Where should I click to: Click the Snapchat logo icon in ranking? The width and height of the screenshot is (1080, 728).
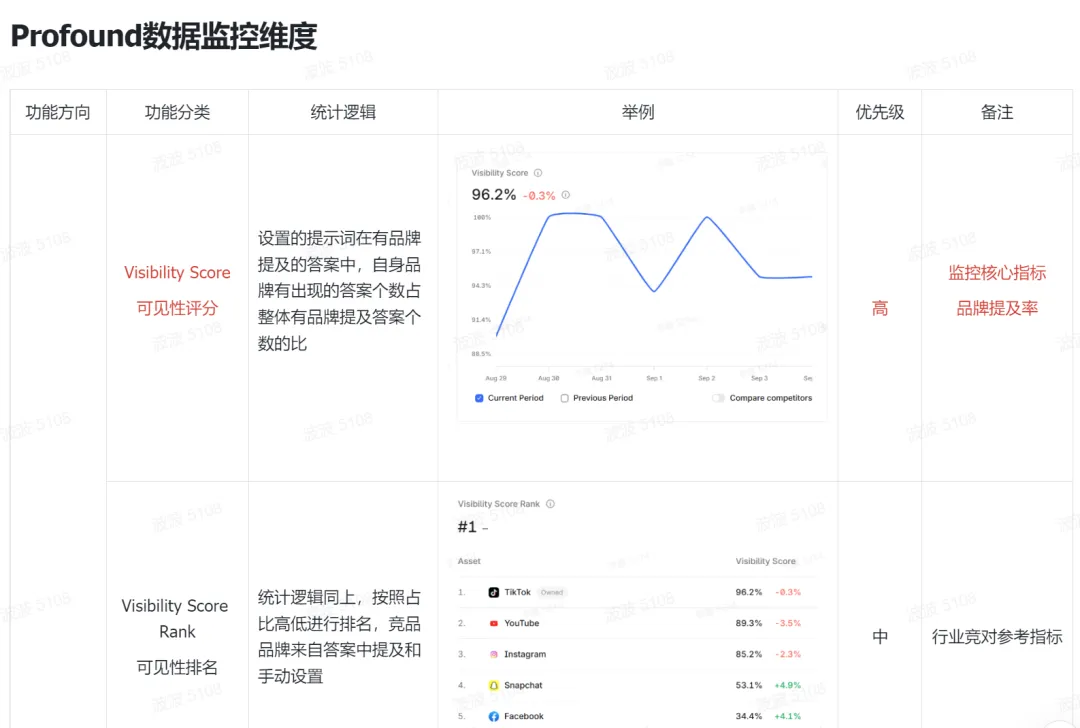click(x=494, y=685)
